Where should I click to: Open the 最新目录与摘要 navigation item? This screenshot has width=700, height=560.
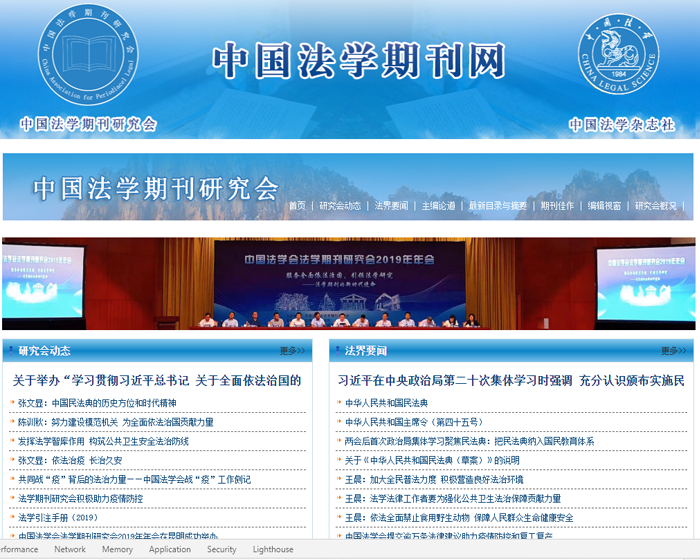(x=498, y=205)
